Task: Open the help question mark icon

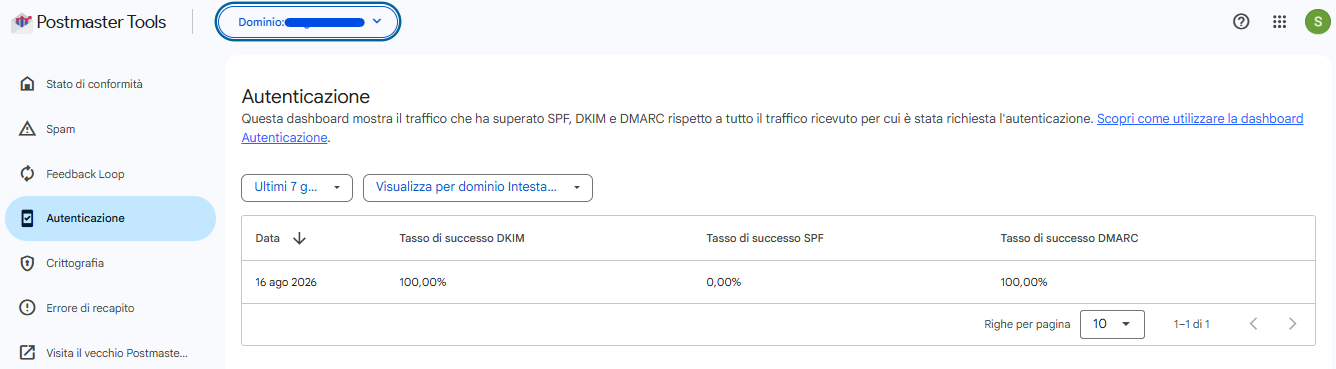Action: coord(1241,21)
